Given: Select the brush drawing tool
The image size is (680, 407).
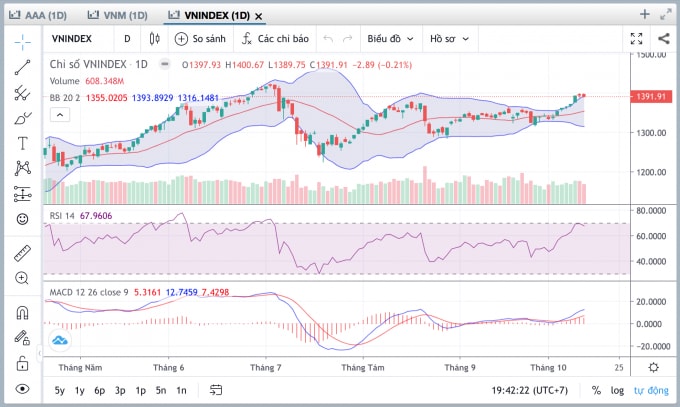Looking at the screenshot, I should (x=23, y=118).
